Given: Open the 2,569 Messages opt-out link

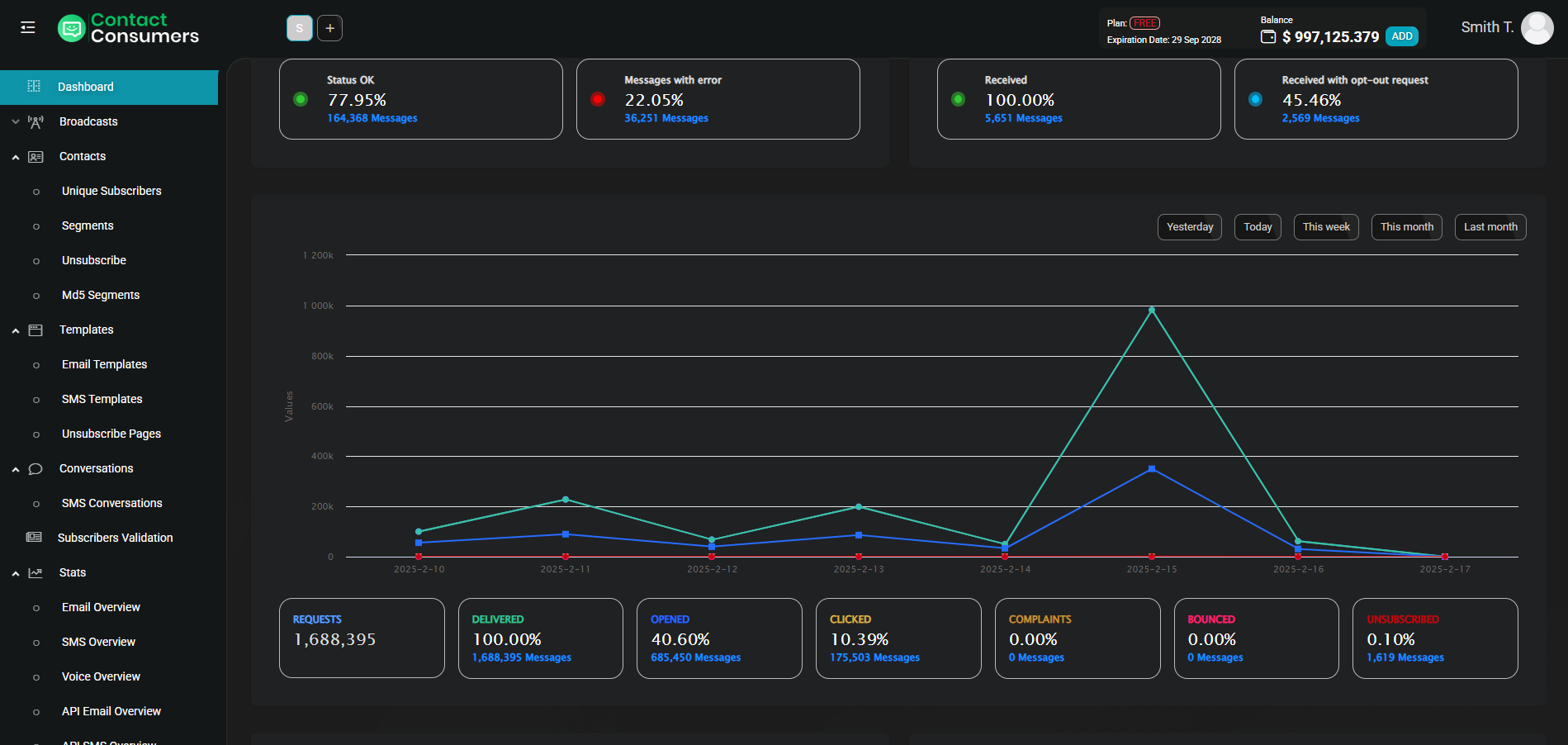Looking at the screenshot, I should pos(1320,118).
